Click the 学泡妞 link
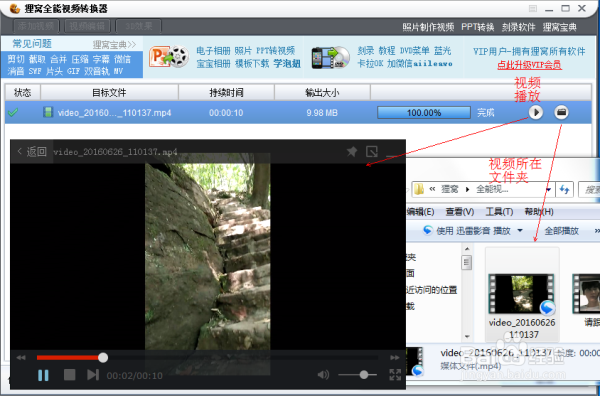The image size is (600, 396). tap(287, 64)
